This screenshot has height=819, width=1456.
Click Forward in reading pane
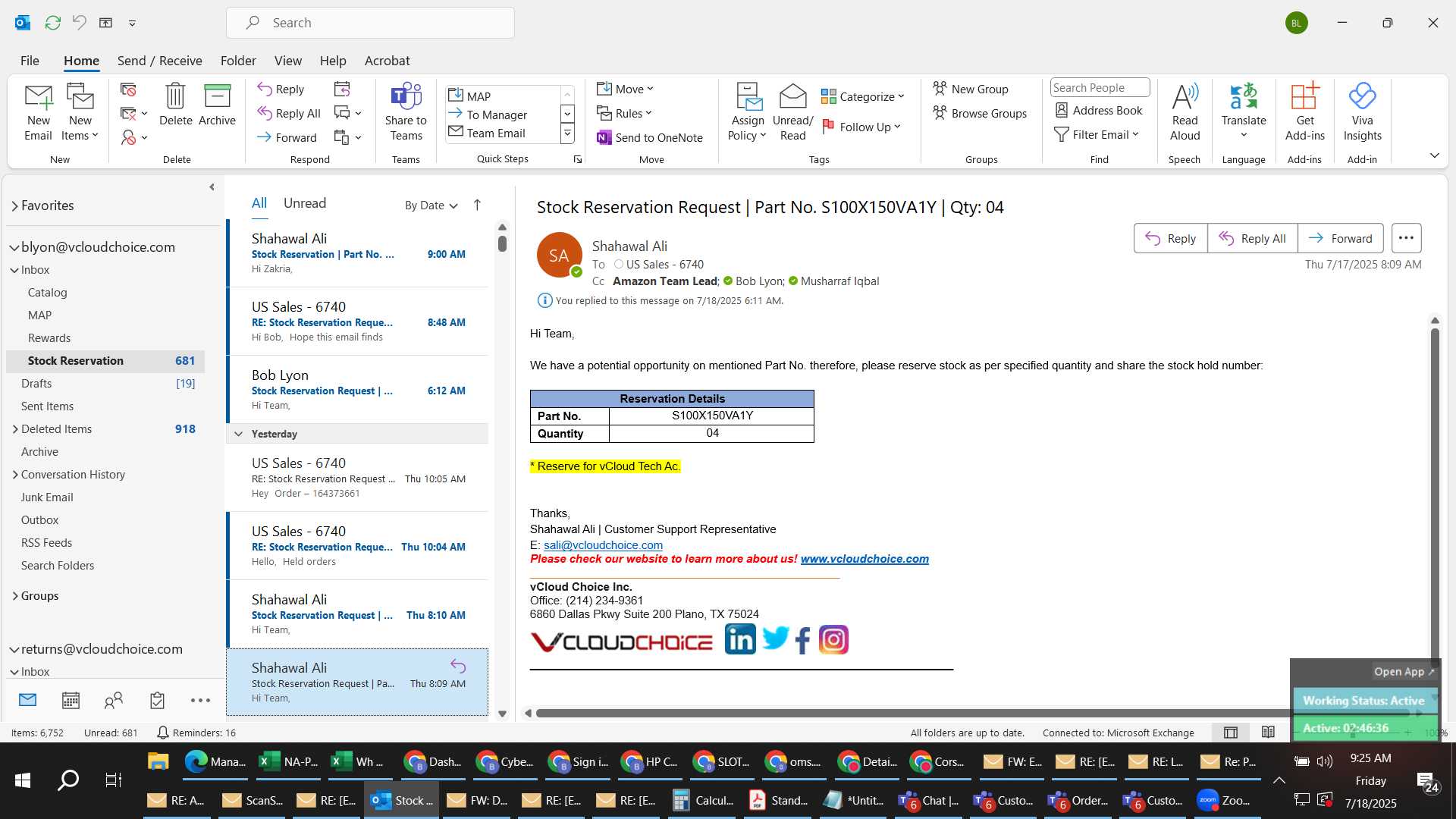click(x=1341, y=238)
